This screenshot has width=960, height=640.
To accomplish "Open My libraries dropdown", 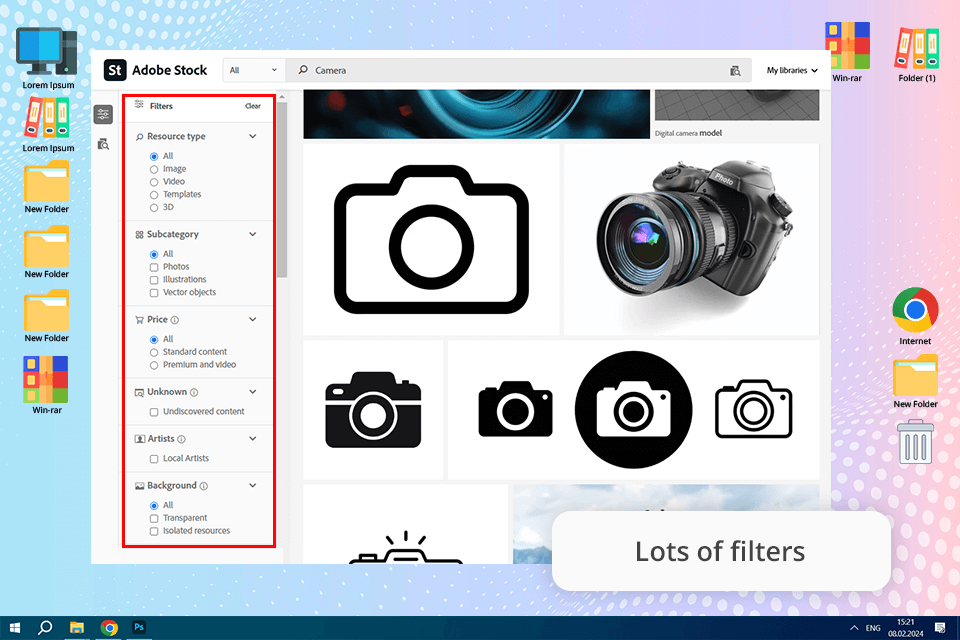I will click(x=792, y=70).
